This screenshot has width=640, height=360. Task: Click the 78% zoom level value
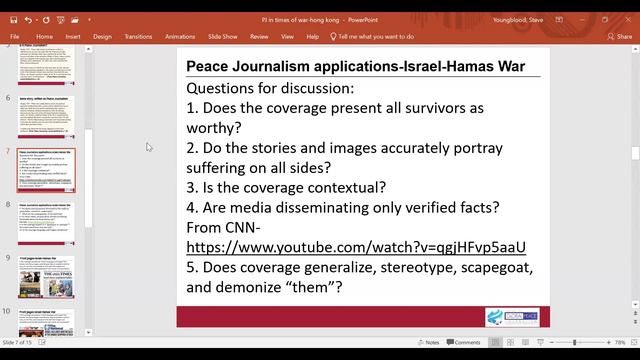click(620, 342)
